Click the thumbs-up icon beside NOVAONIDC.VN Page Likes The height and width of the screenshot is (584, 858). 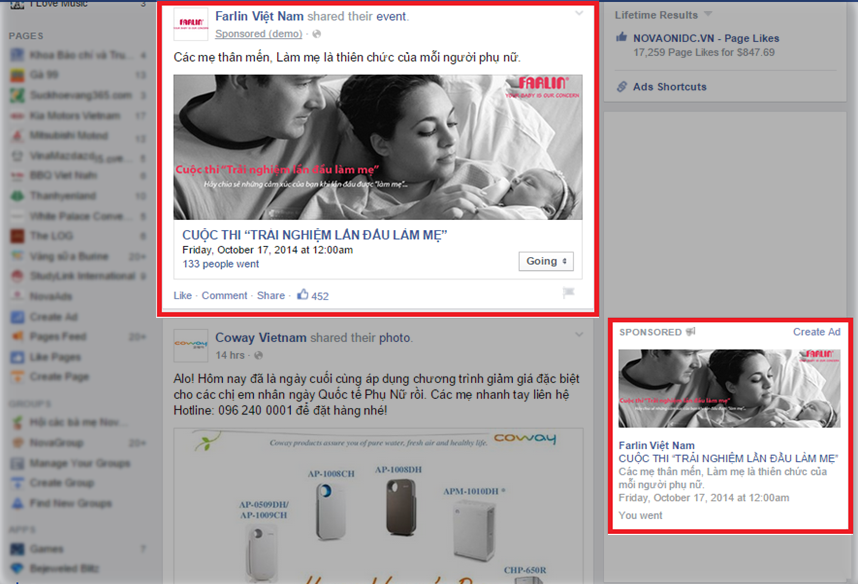[621, 37]
